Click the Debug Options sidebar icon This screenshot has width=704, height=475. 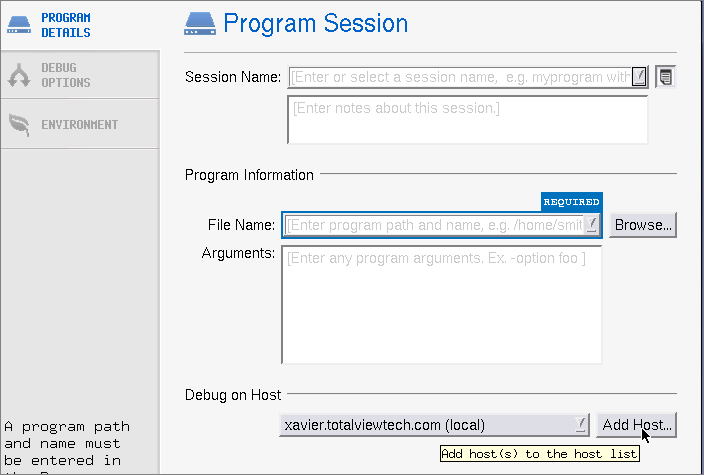pyautogui.click(x=19, y=75)
